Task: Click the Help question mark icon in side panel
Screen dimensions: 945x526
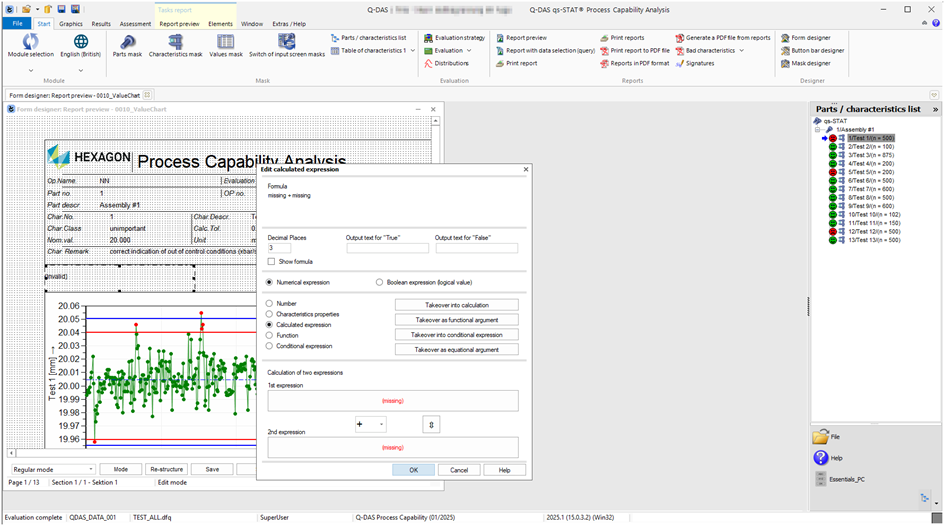Action: pos(820,458)
